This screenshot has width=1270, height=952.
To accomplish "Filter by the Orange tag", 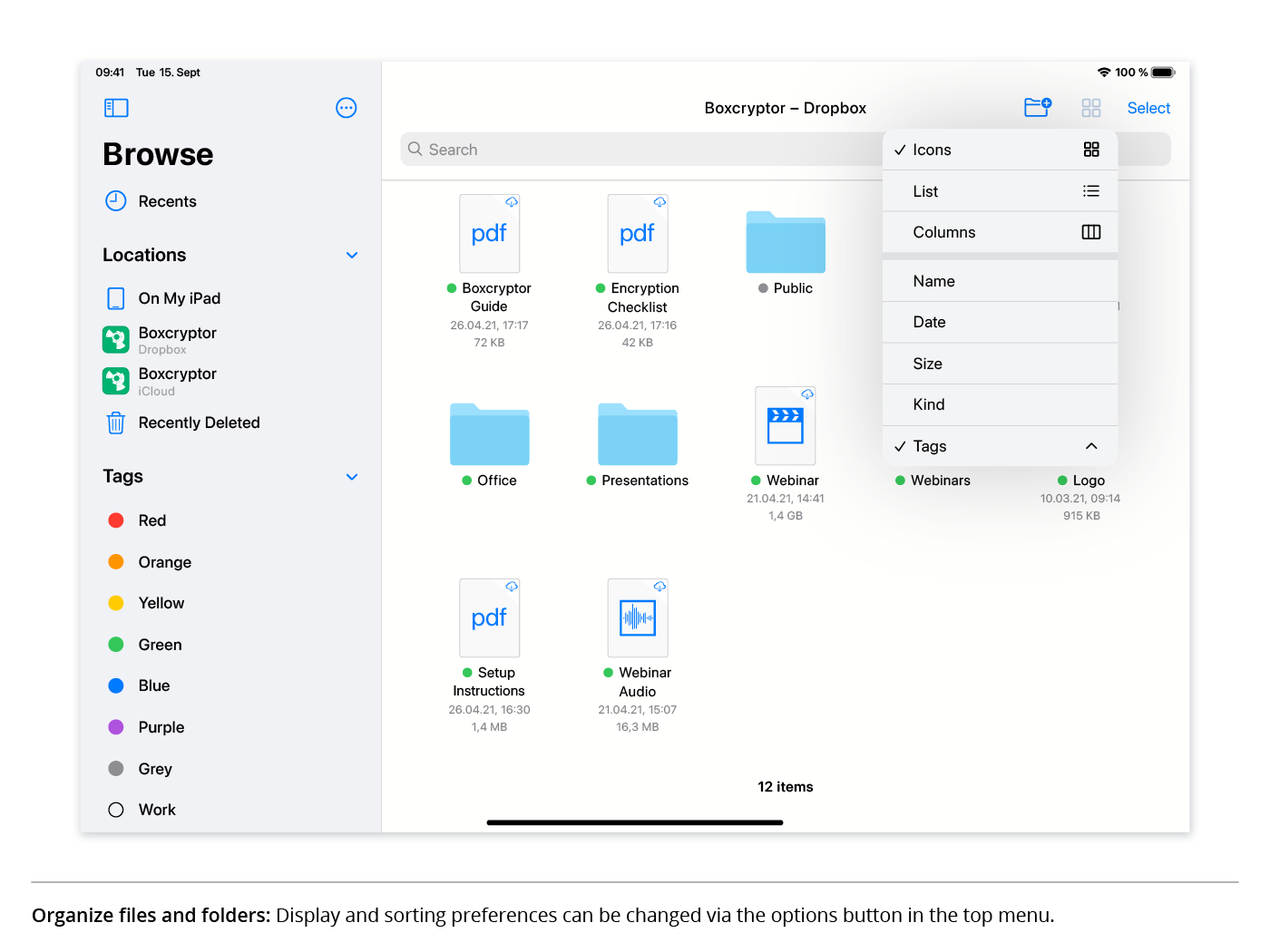I will click(x=150, y=562).
